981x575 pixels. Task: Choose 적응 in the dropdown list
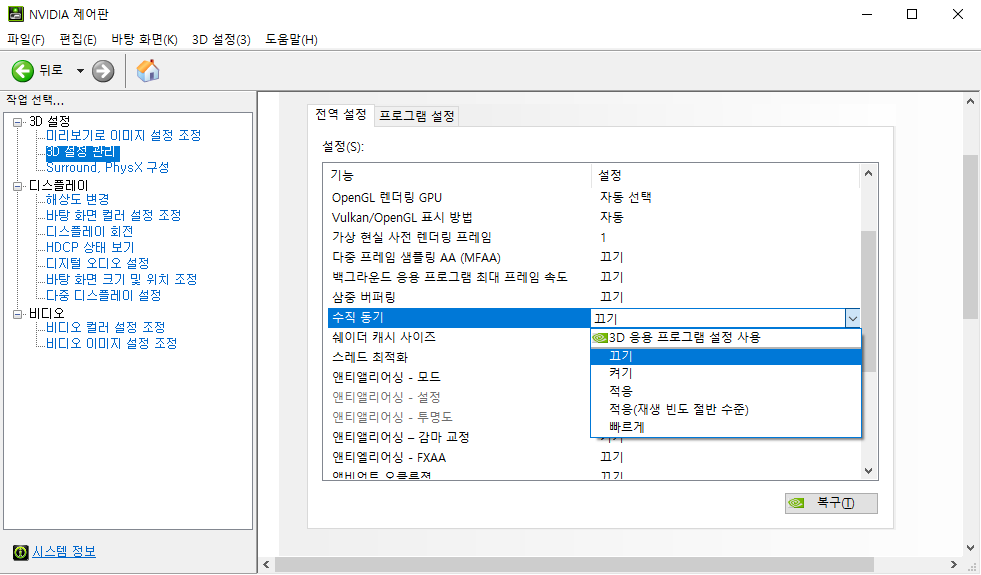click(726, 391)
